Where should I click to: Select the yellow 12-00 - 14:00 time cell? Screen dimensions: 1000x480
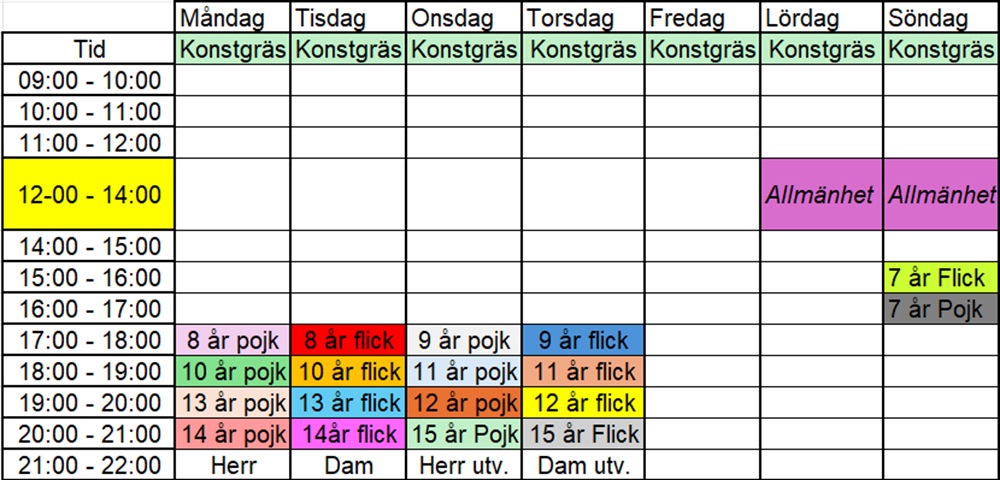click(x=88, y=194)
